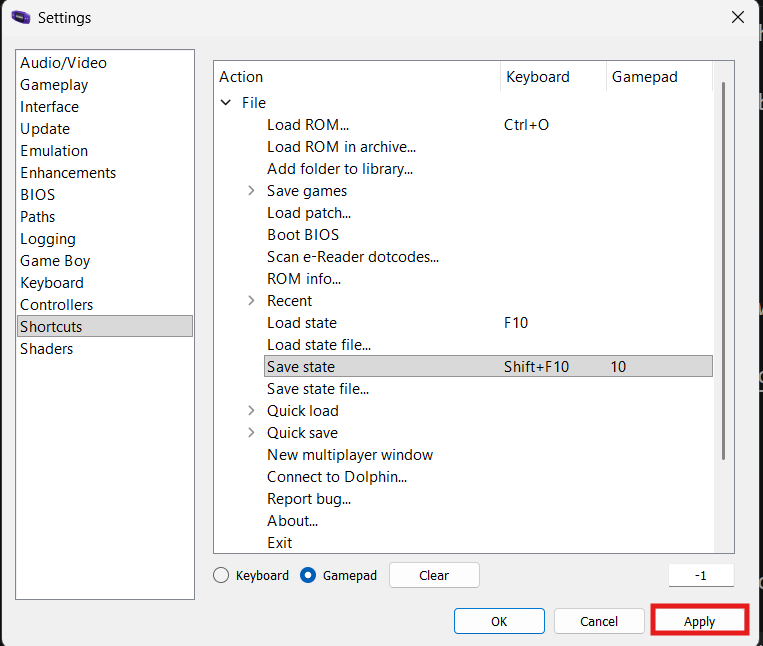Select the Report bug... row
The width and height of the screenshot is (763, 646).
click(488, 499)
